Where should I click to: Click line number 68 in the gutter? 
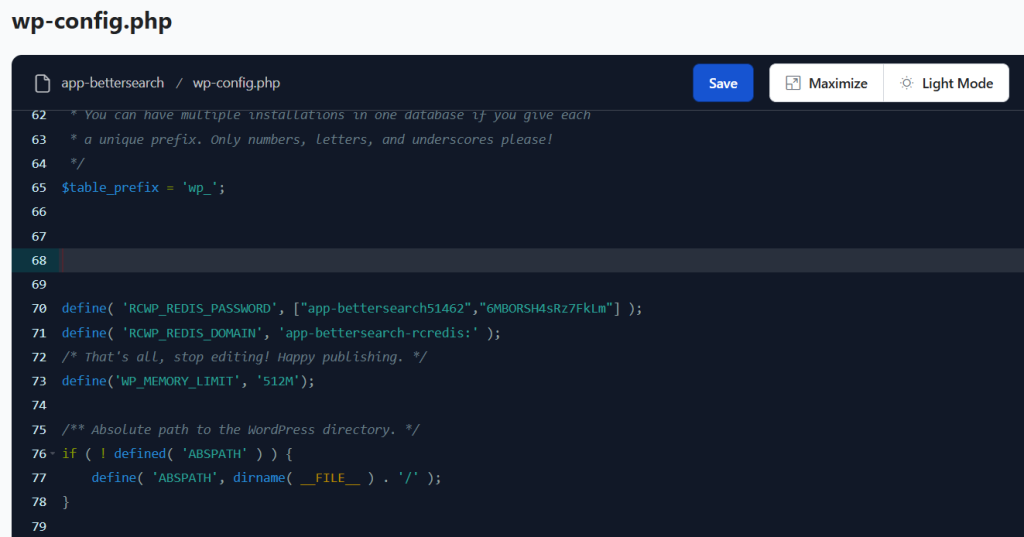tap(39, 260)
